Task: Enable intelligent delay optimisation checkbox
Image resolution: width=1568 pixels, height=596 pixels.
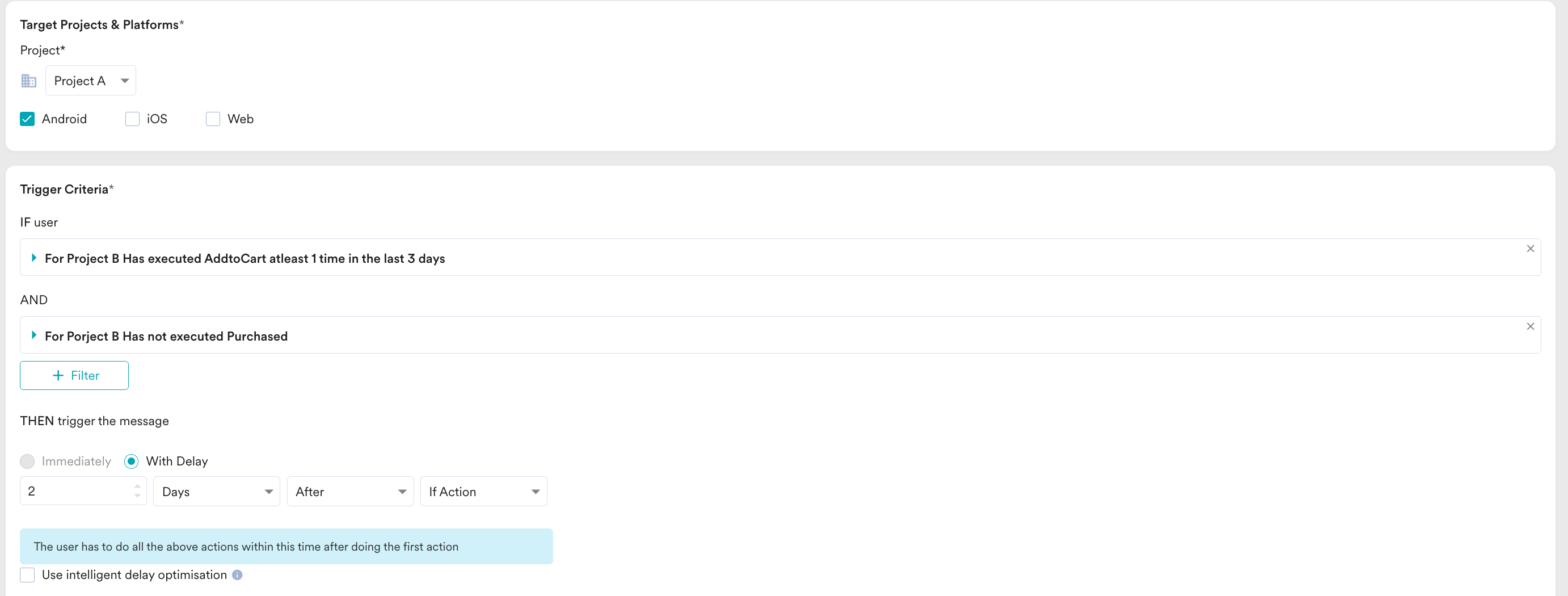Action: point(27,574)
